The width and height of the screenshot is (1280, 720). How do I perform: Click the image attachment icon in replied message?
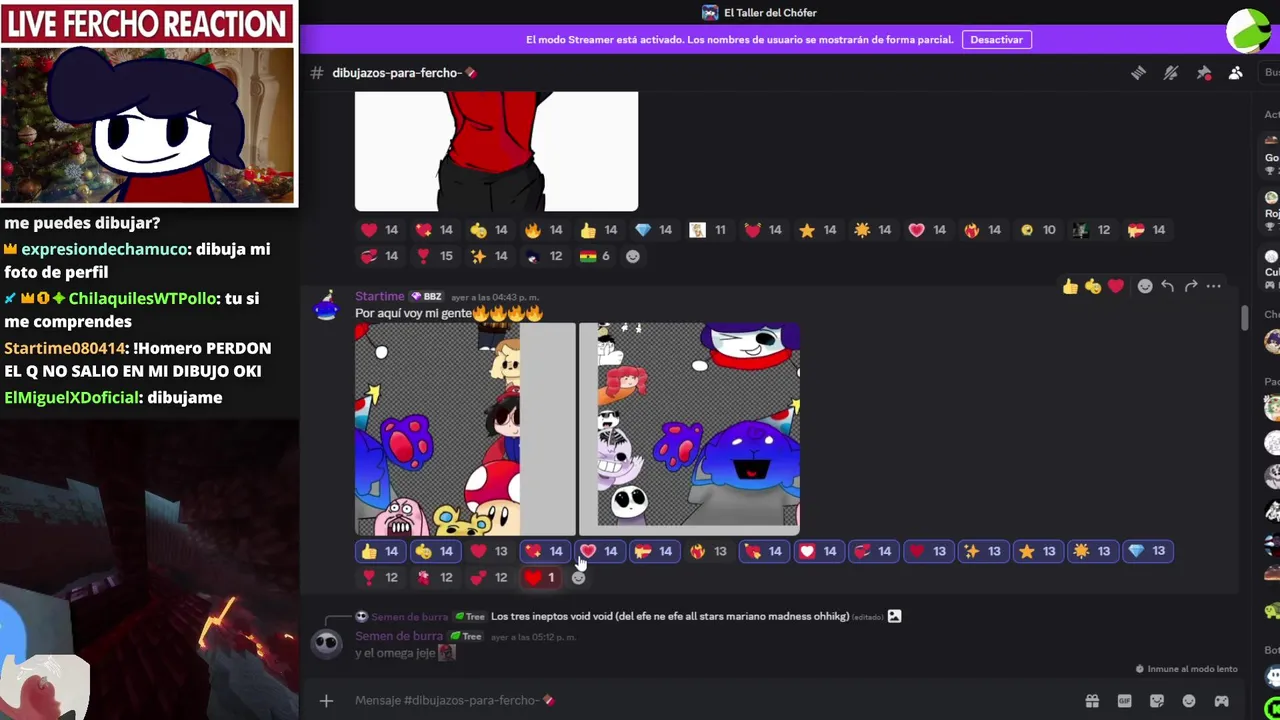(x=894, y=617)
